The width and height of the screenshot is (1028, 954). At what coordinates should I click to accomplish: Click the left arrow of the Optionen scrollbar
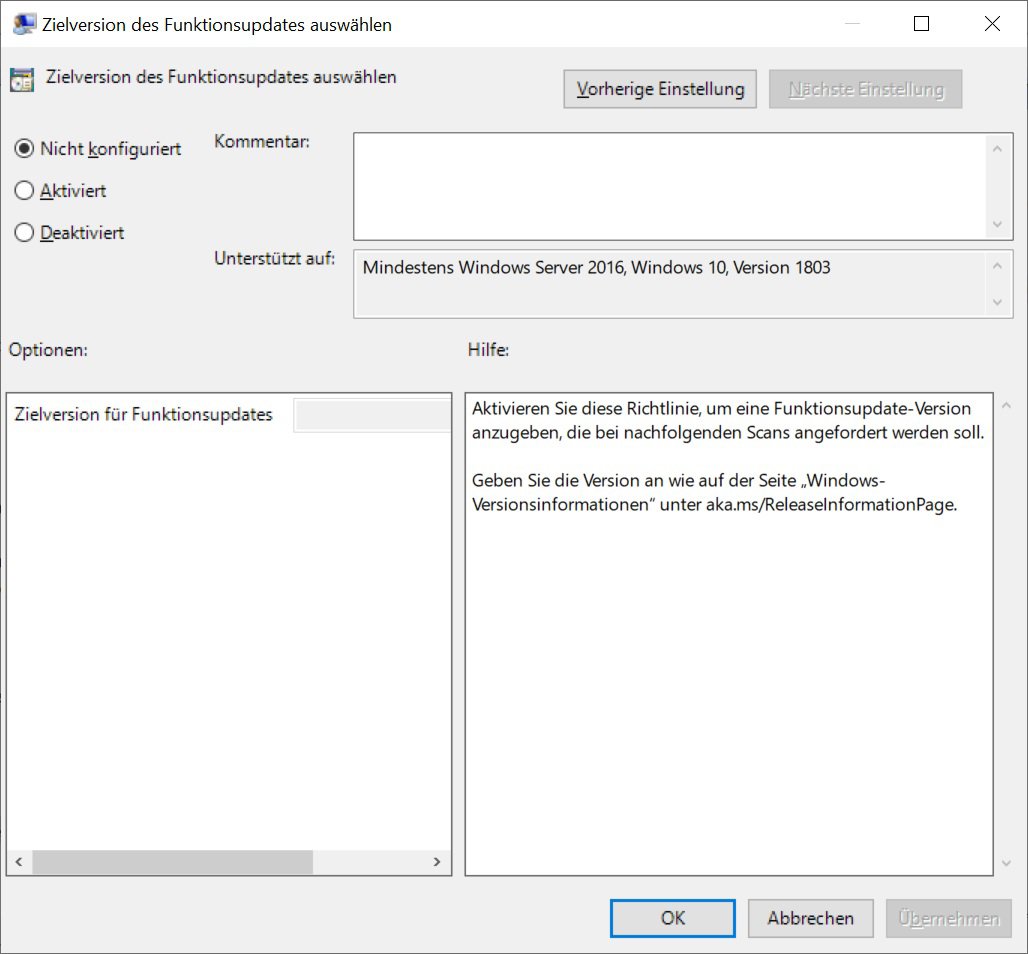[17, 861]
